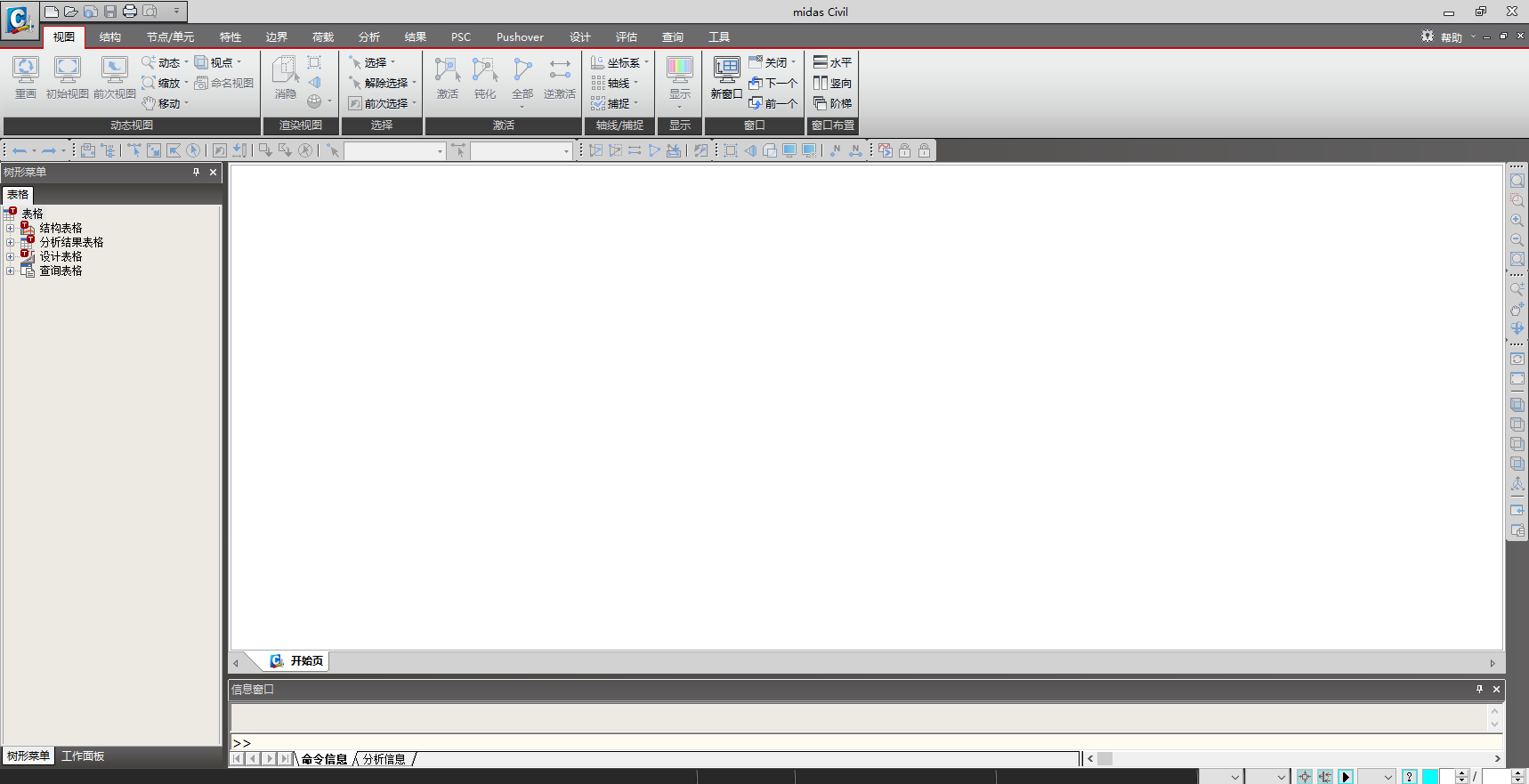1529x784 pixels.
Task: Click the 水平 window layout button
Action: 833,62
